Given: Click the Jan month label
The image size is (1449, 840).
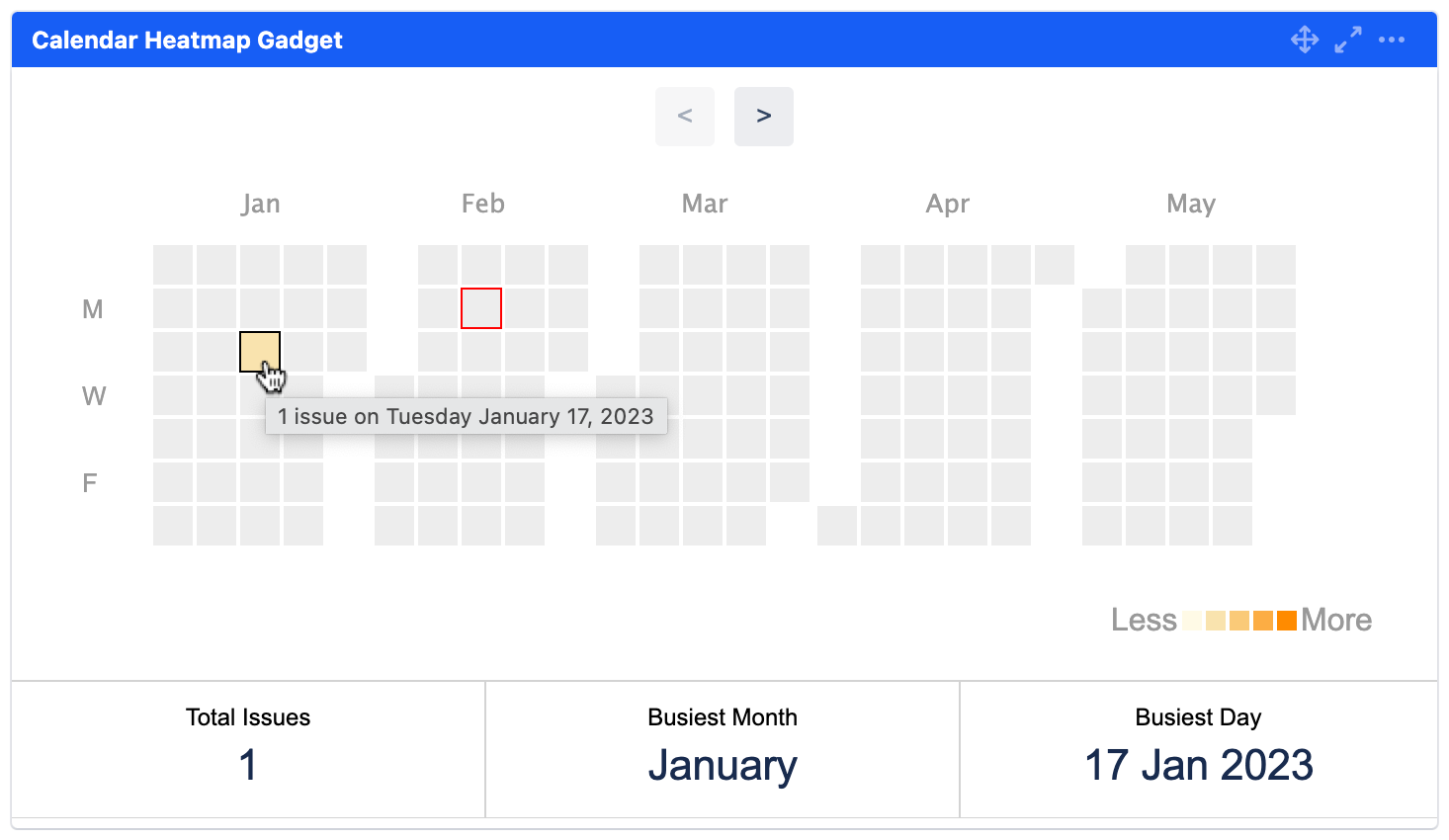Looking at the screenshot, I should coord(261,204).
